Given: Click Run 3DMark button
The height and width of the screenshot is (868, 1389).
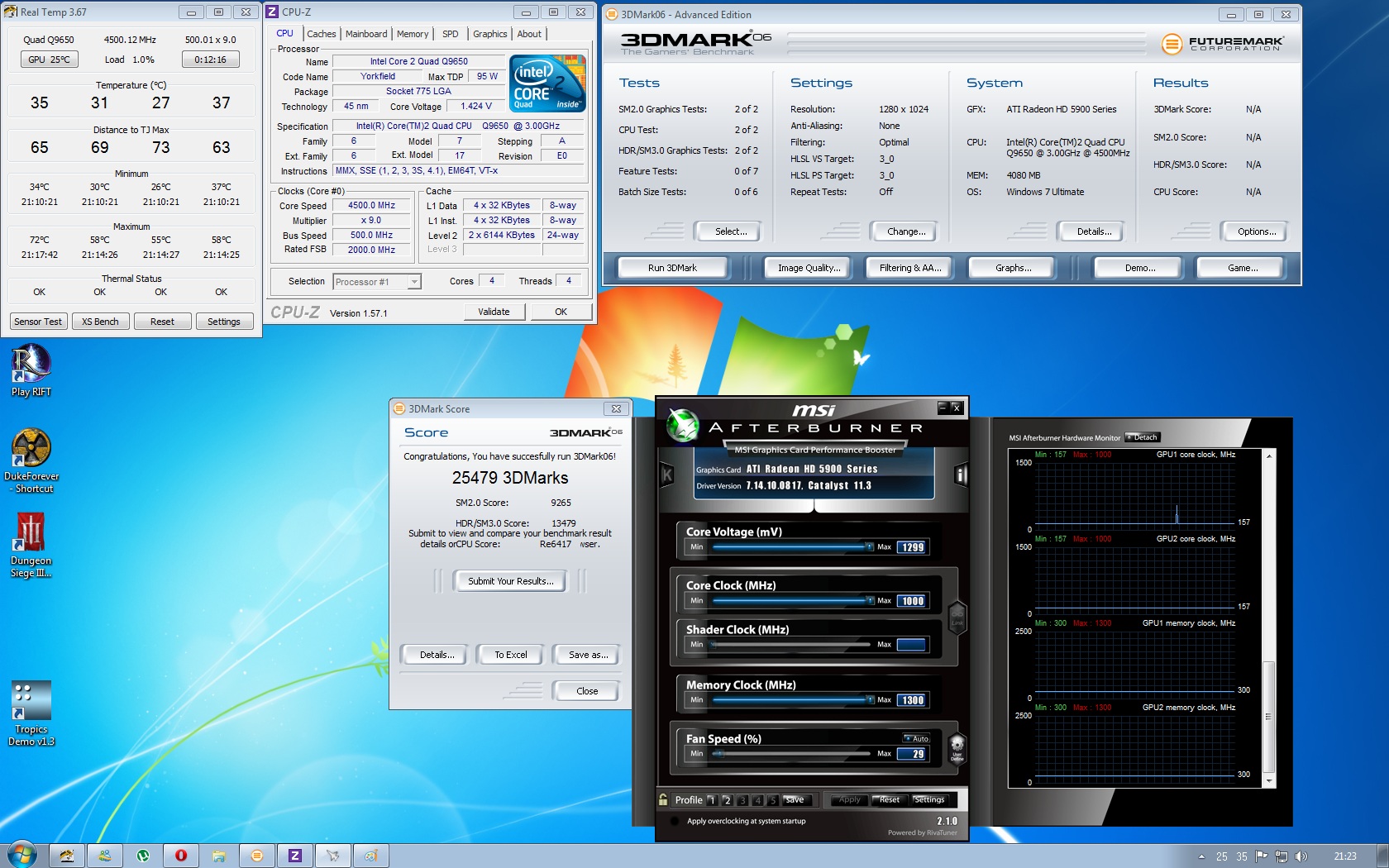Looking at the screenshot, I should tap(672, 268).
